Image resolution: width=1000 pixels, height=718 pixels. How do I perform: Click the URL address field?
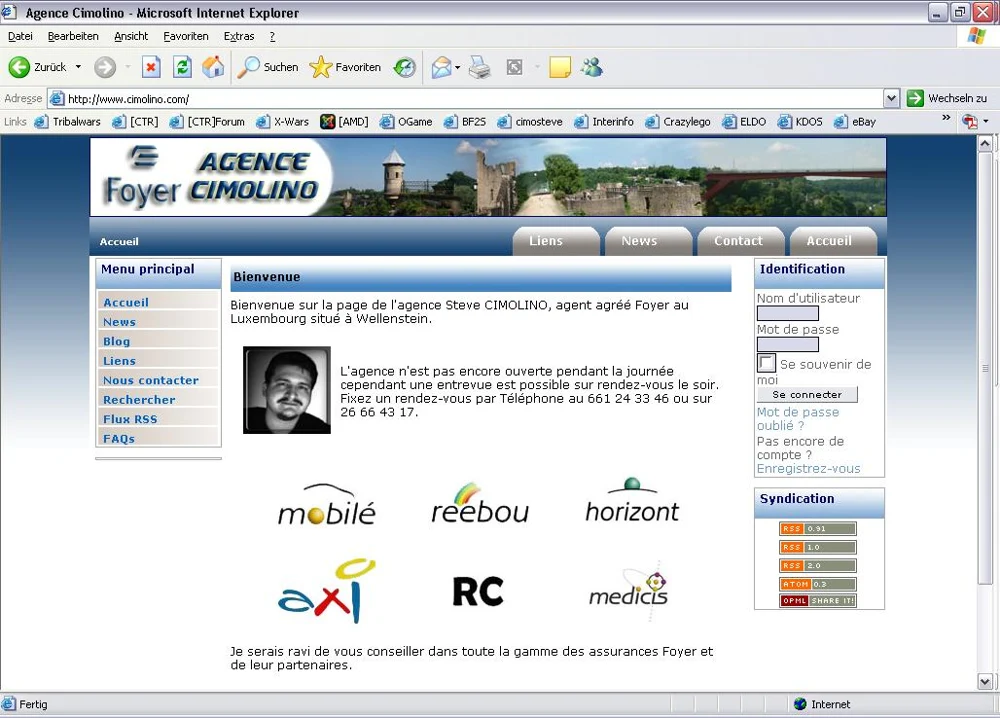tap(467, 99)
